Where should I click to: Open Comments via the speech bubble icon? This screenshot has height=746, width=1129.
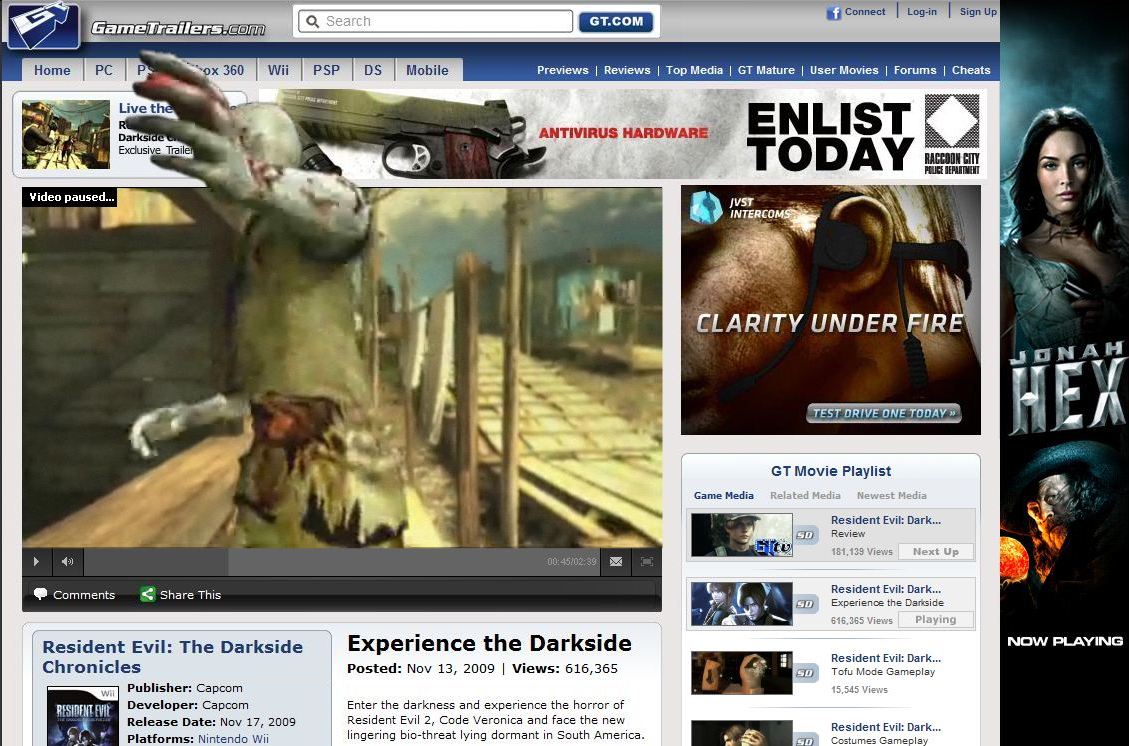(40, 594)
